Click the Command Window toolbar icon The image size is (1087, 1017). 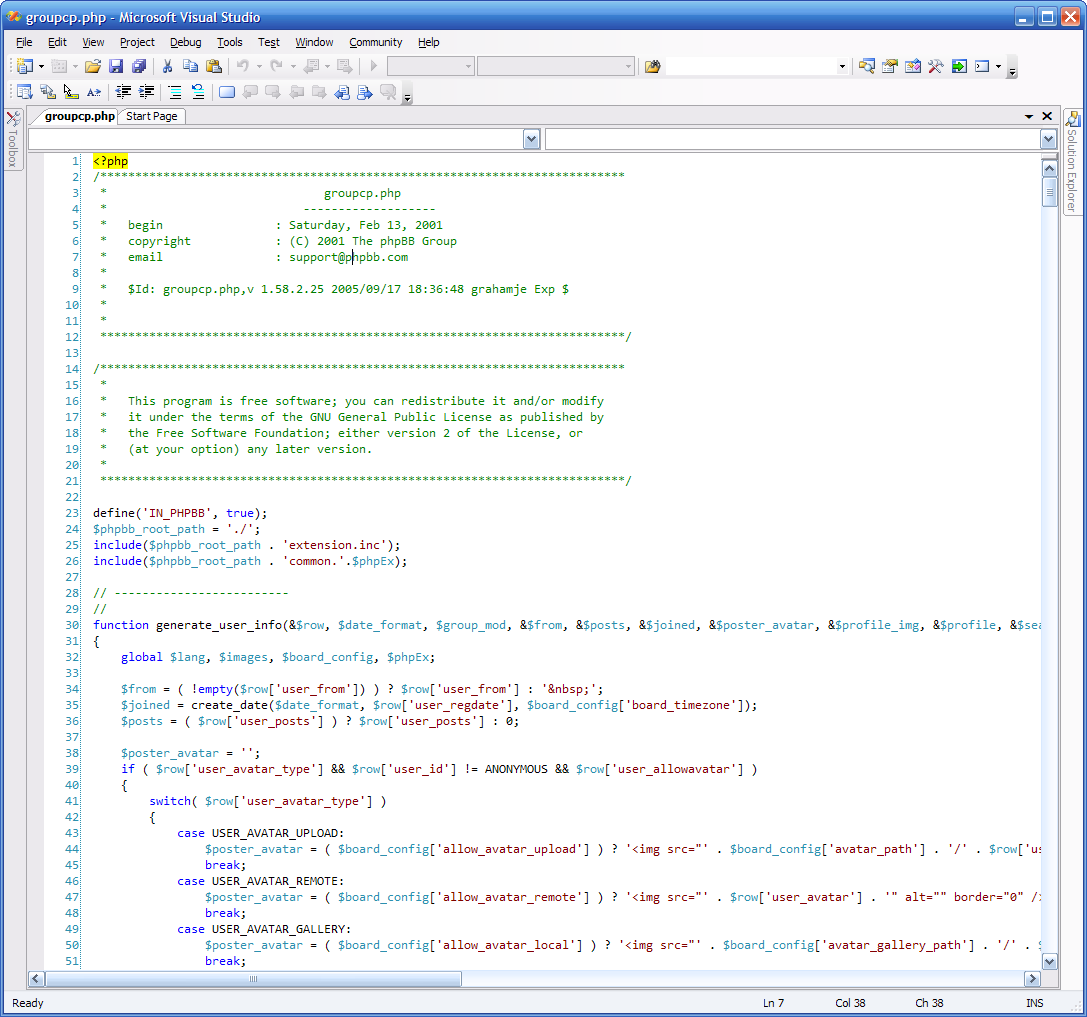pyautogui.click(x=982, y=67)
